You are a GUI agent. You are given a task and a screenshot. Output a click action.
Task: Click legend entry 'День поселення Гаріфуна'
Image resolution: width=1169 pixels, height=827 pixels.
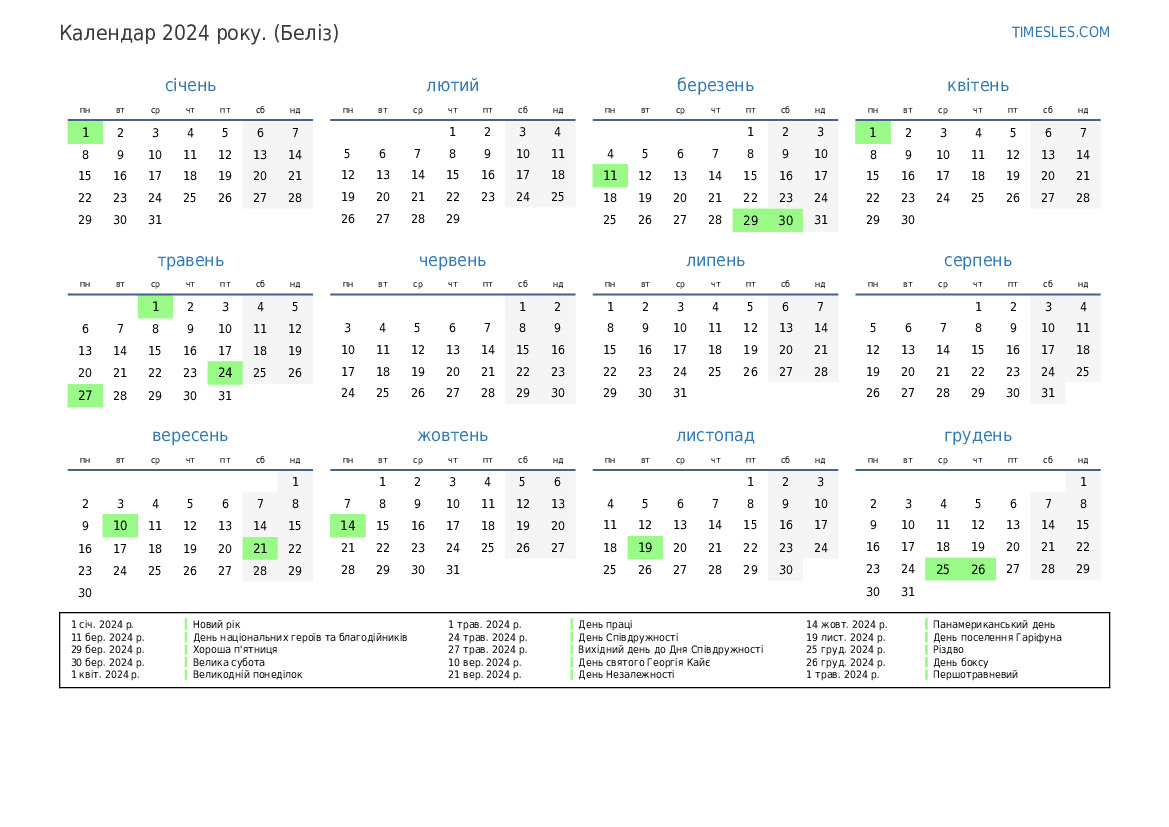pyautogui.click(x=997, y=638)
